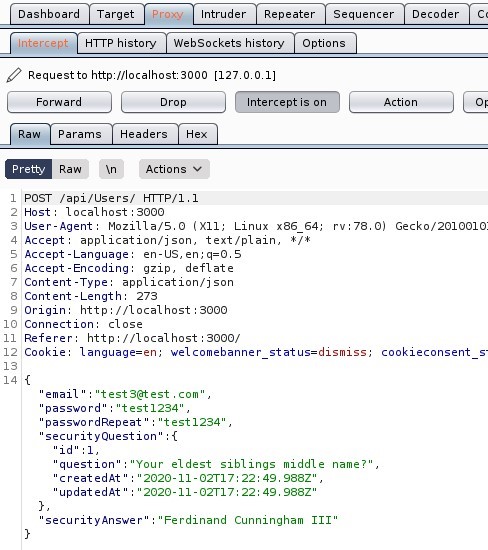Viewport: 488px width, 550px height.
Task: Open HTTP history sub-tab
Action: 121,43
